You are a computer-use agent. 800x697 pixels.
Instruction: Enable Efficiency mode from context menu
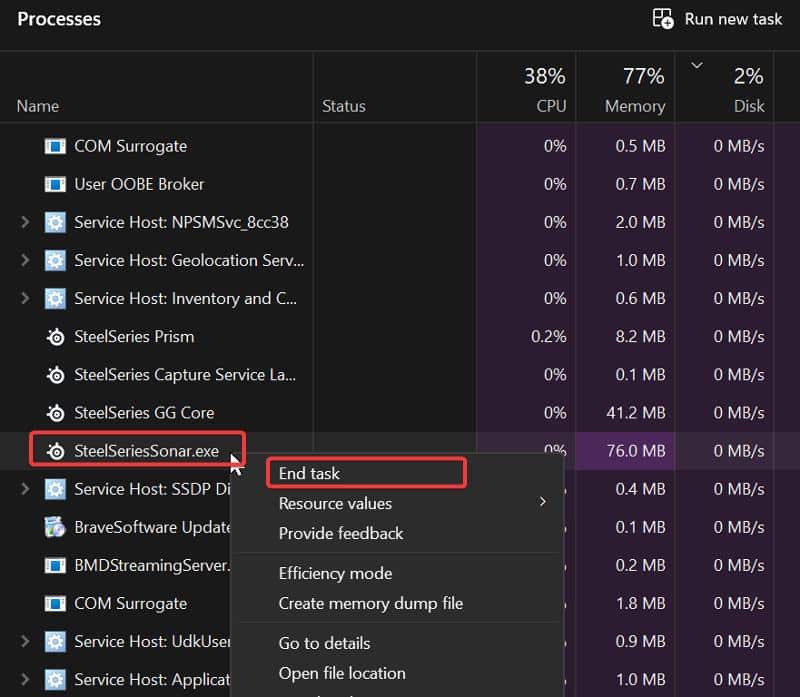[335, 574]
